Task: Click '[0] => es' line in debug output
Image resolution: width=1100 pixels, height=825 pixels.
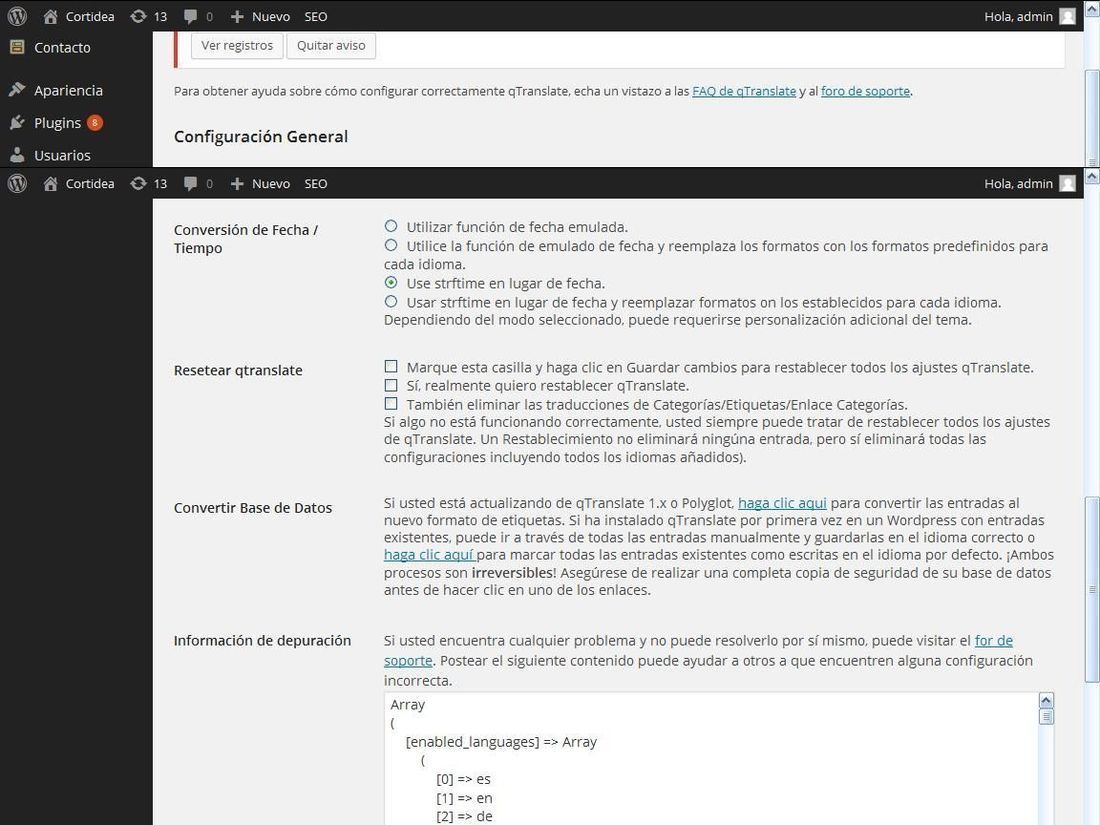Action: point(463,779)
